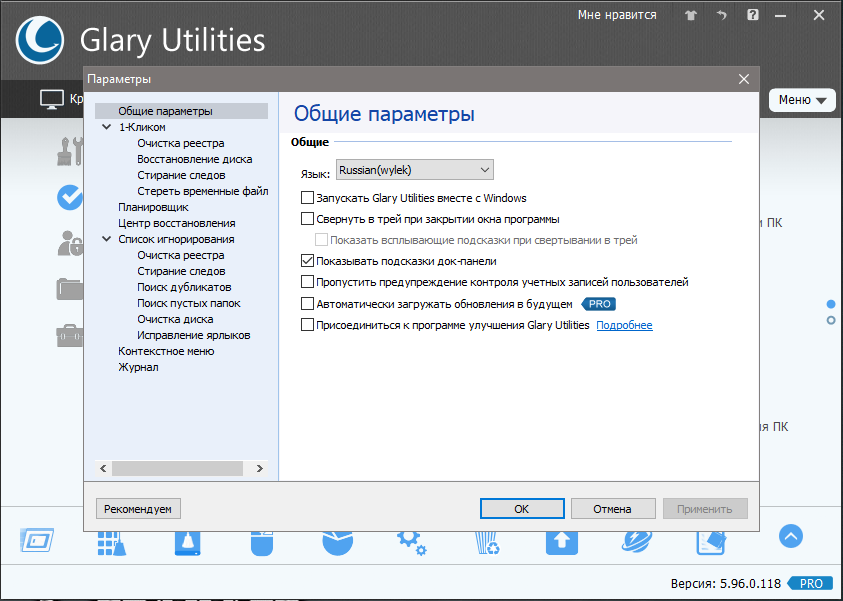Click the user with padlock sidebar icon
Screen dimensions: 843x601
click(70, 243)
